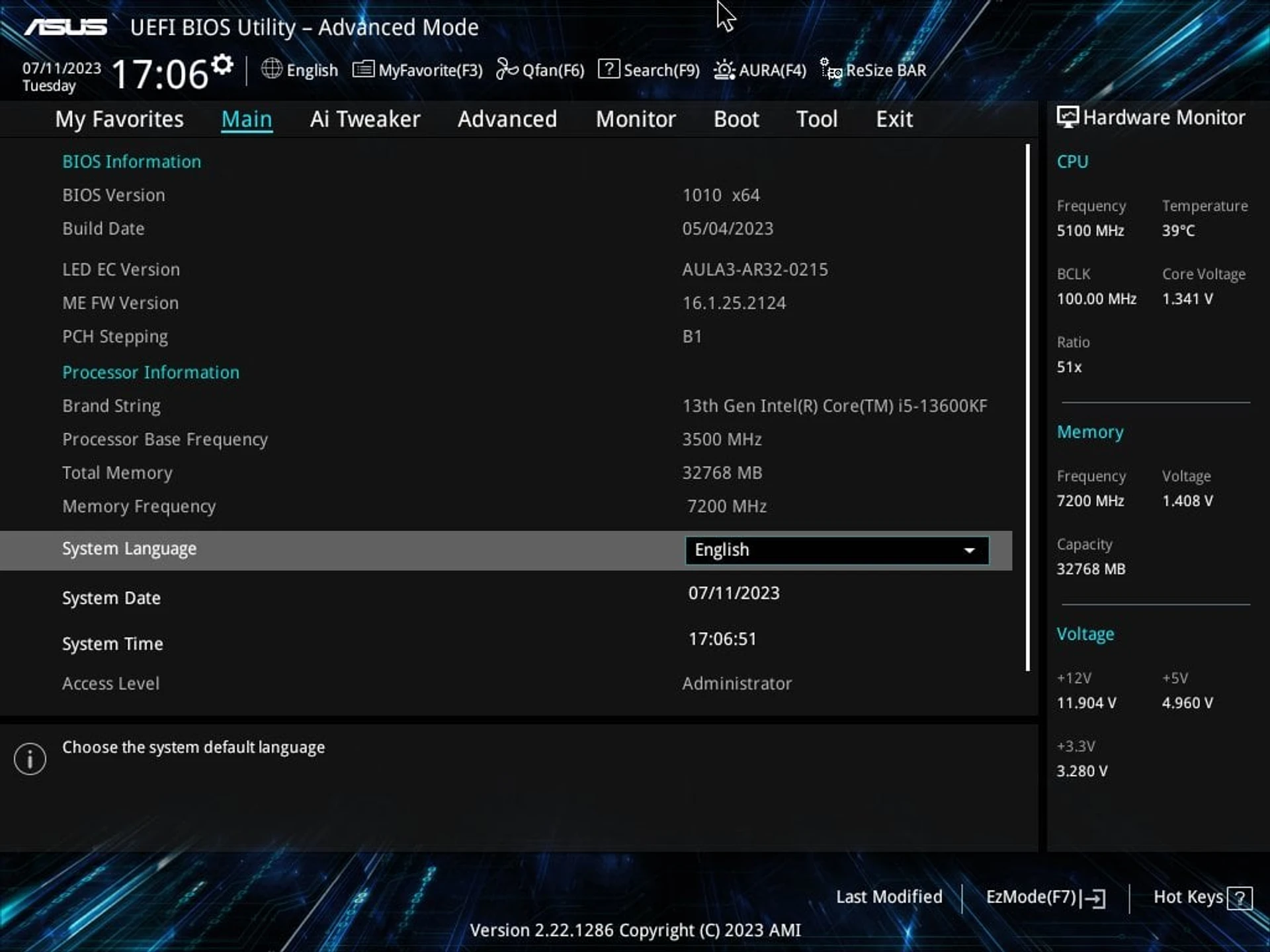1270x952 pixels.
Task: Click the AURA lighting icon
Action: click(x=724, y=69)
